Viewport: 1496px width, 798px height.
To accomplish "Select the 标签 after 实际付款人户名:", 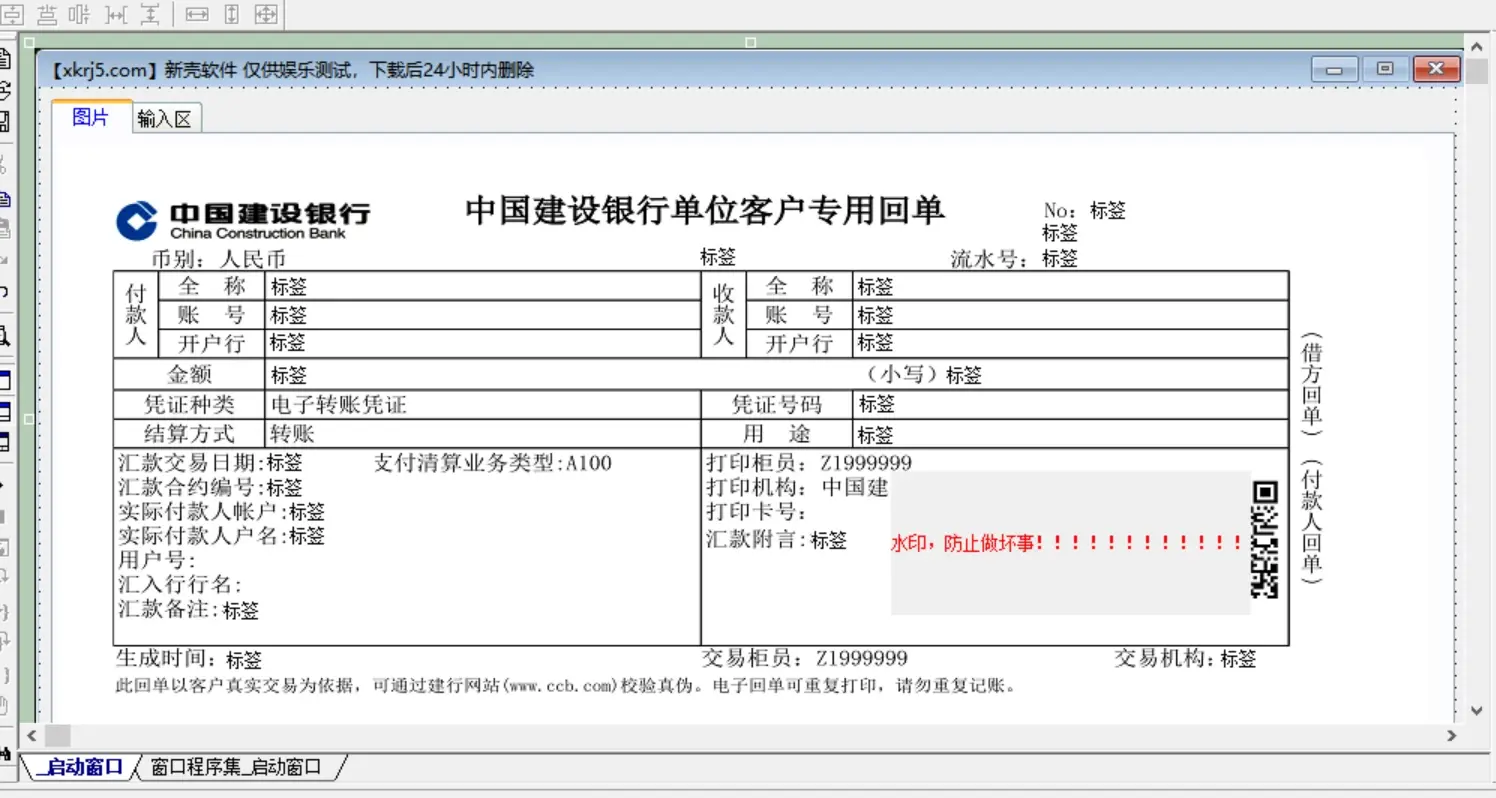I will (307, 536).
